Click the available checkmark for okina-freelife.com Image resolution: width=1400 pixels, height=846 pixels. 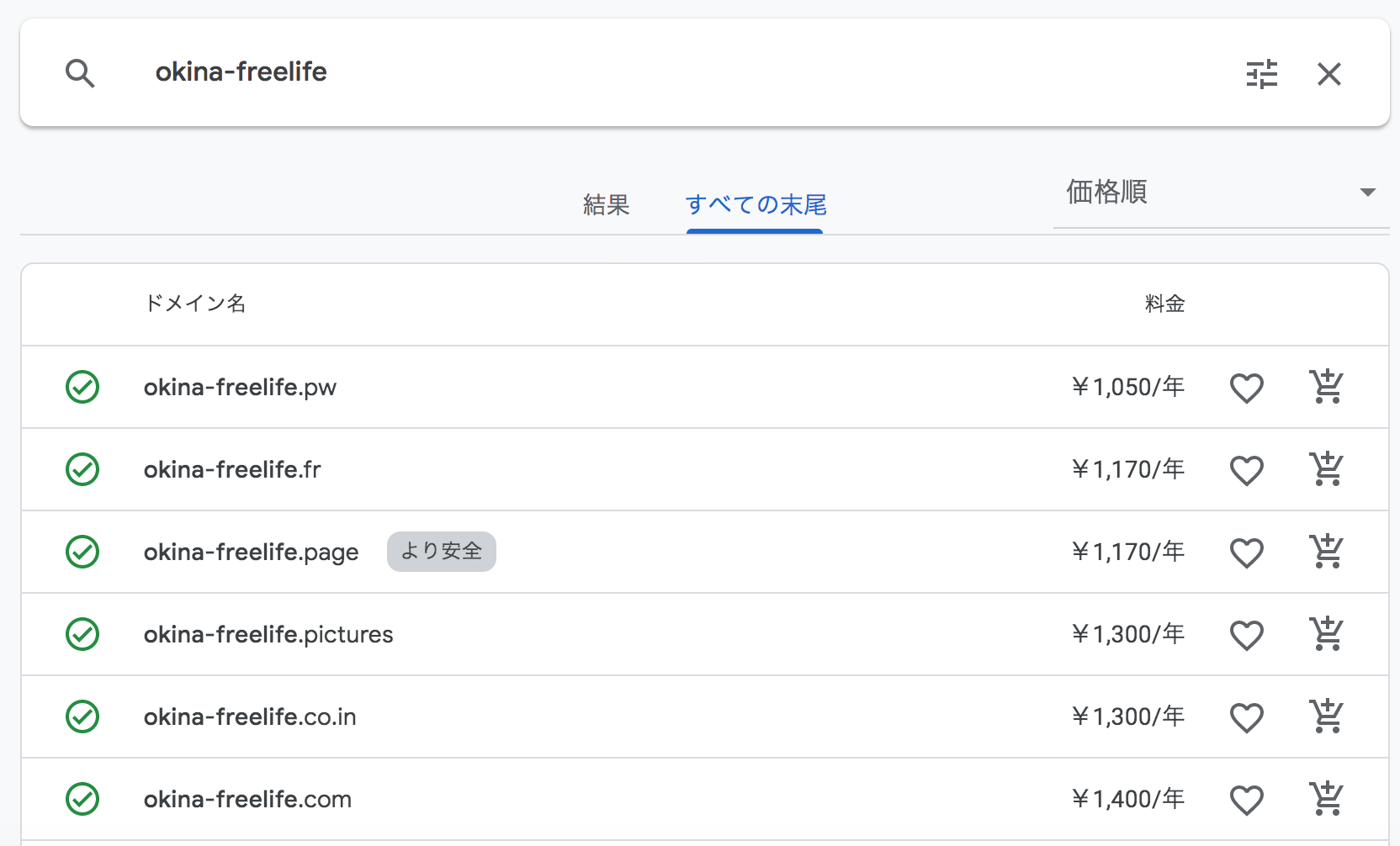82,799
